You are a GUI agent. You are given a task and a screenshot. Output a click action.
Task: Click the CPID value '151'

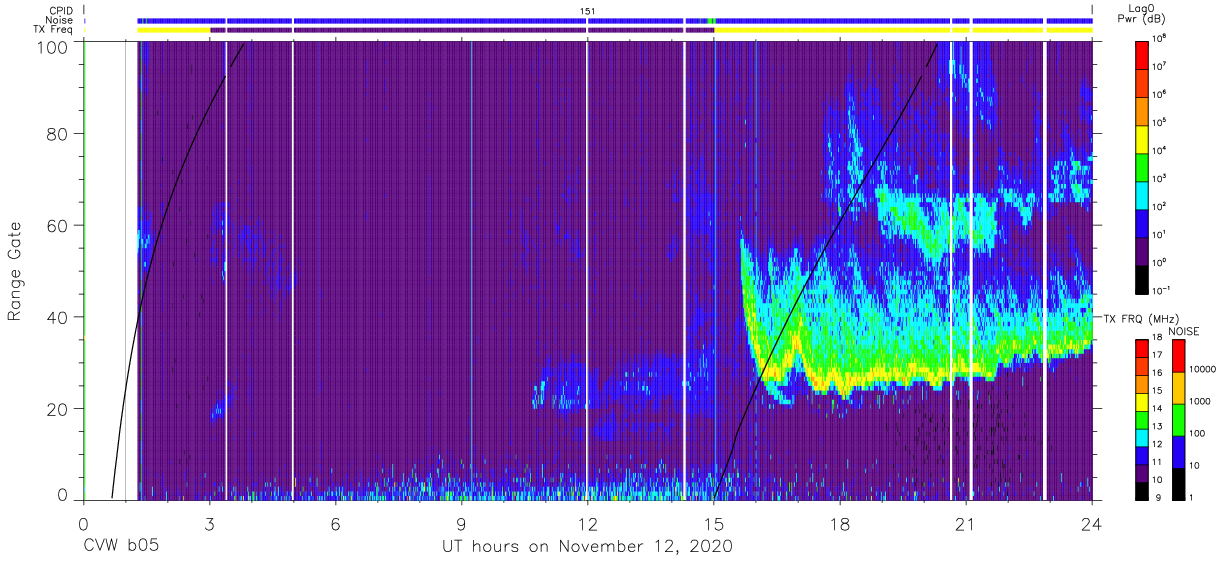point(588,10)
